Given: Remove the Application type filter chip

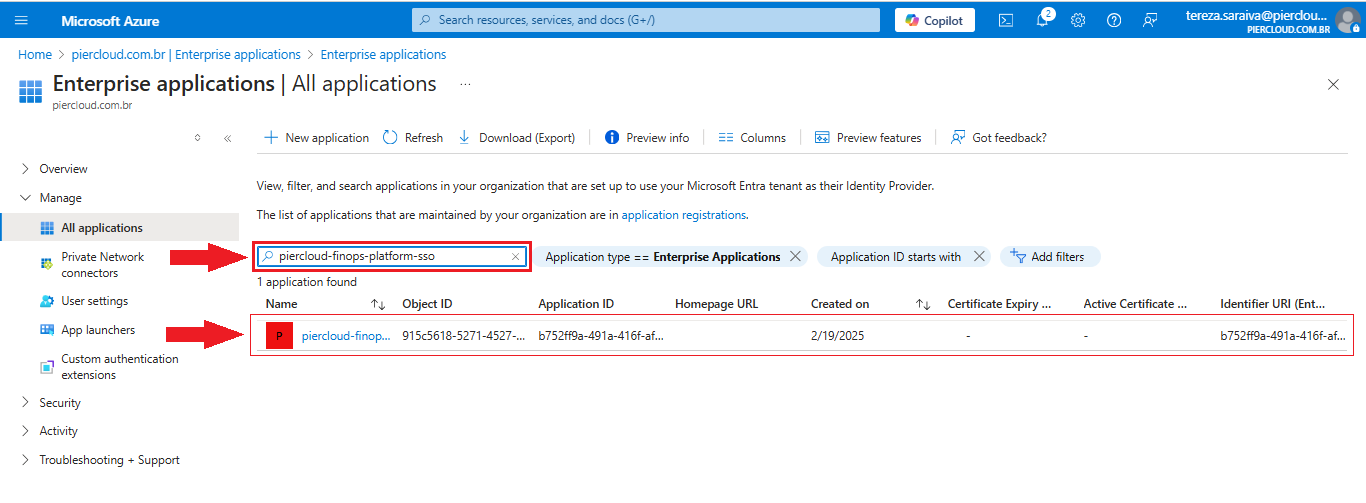Looking at the screenshot, I should pos(795,257).
